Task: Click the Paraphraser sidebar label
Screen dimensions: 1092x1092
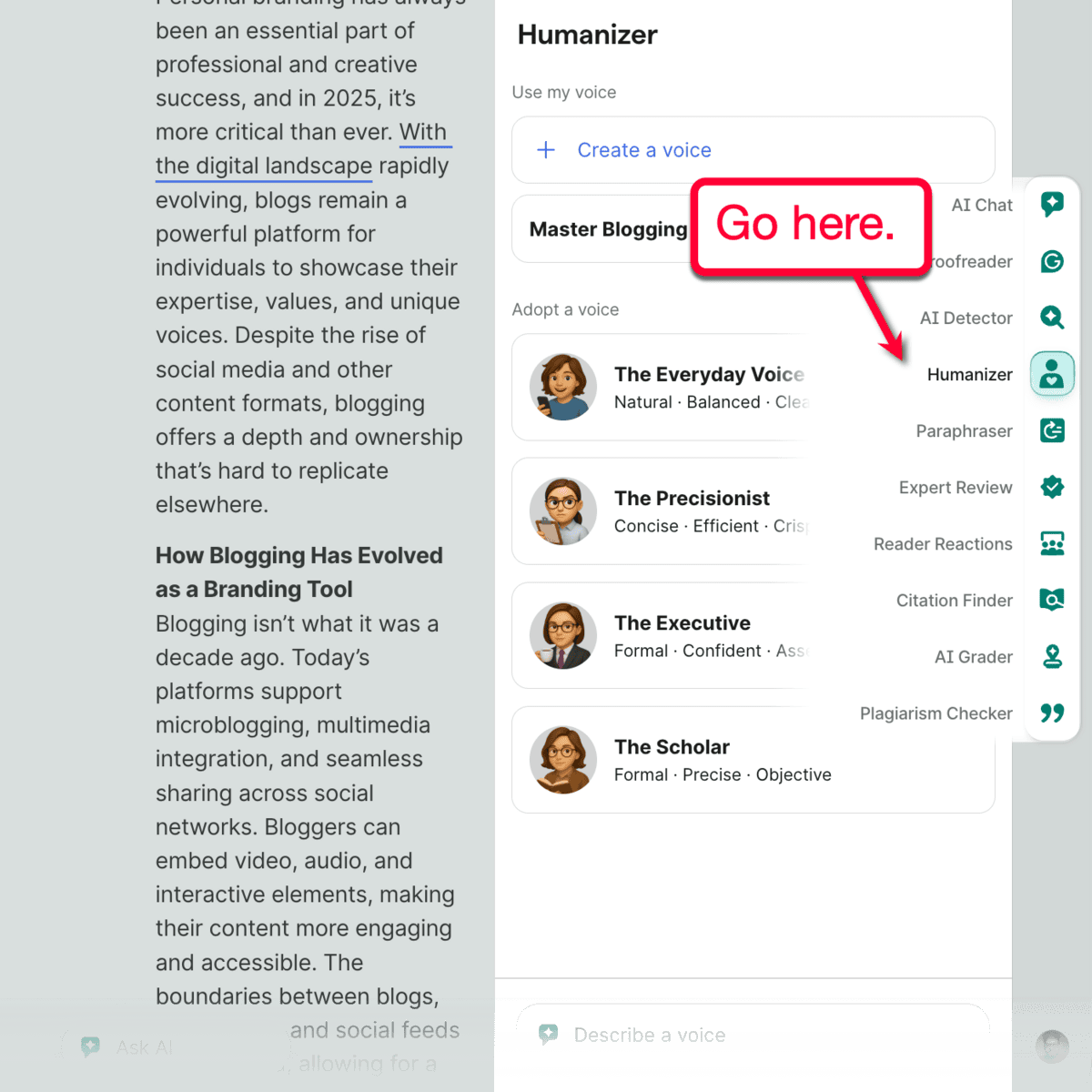Action: (x=964, y=430)
